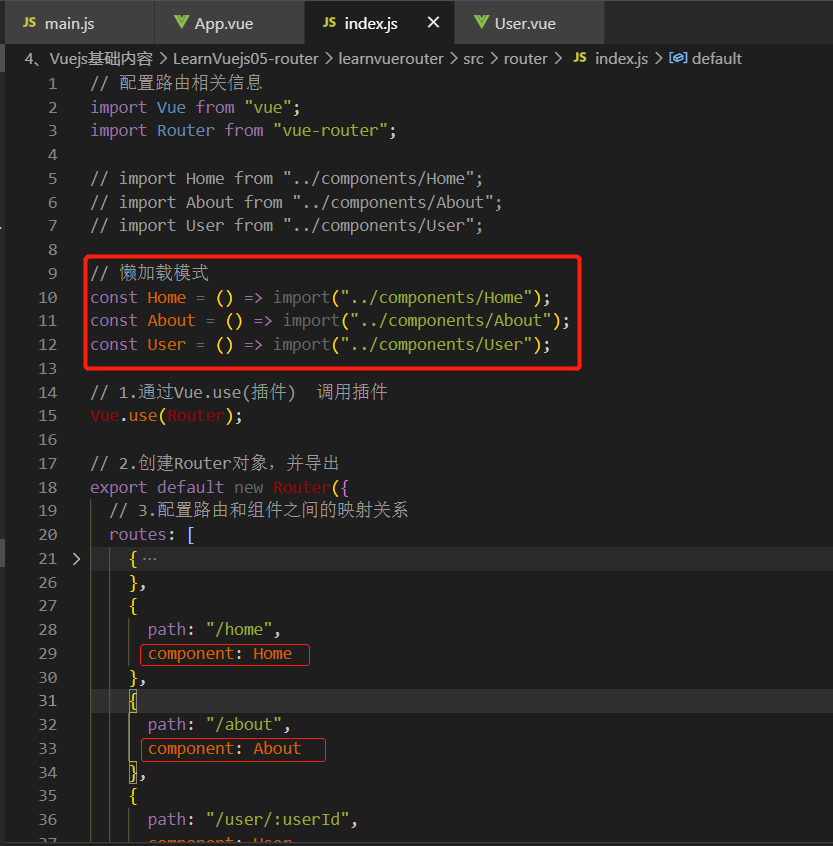The height and width of the screenshot is (846, 833).
Task: Click the "../components/About" import path on line 11
Action: (452, 320)
